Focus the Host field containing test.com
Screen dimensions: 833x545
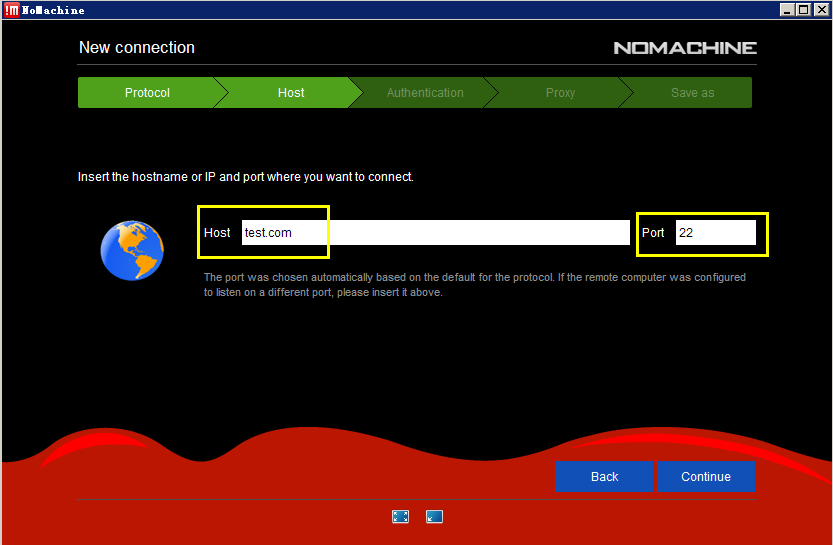[x=436, y=233]
